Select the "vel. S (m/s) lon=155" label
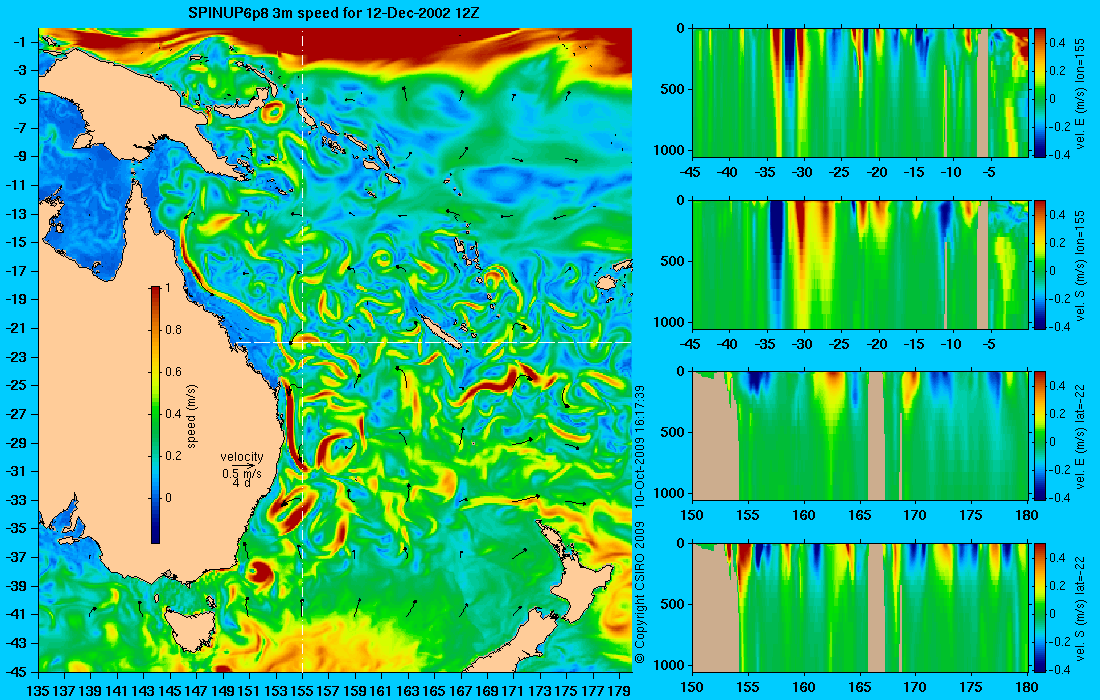The height and width of the screenshot is (700, 1100). click(1081, 265)
